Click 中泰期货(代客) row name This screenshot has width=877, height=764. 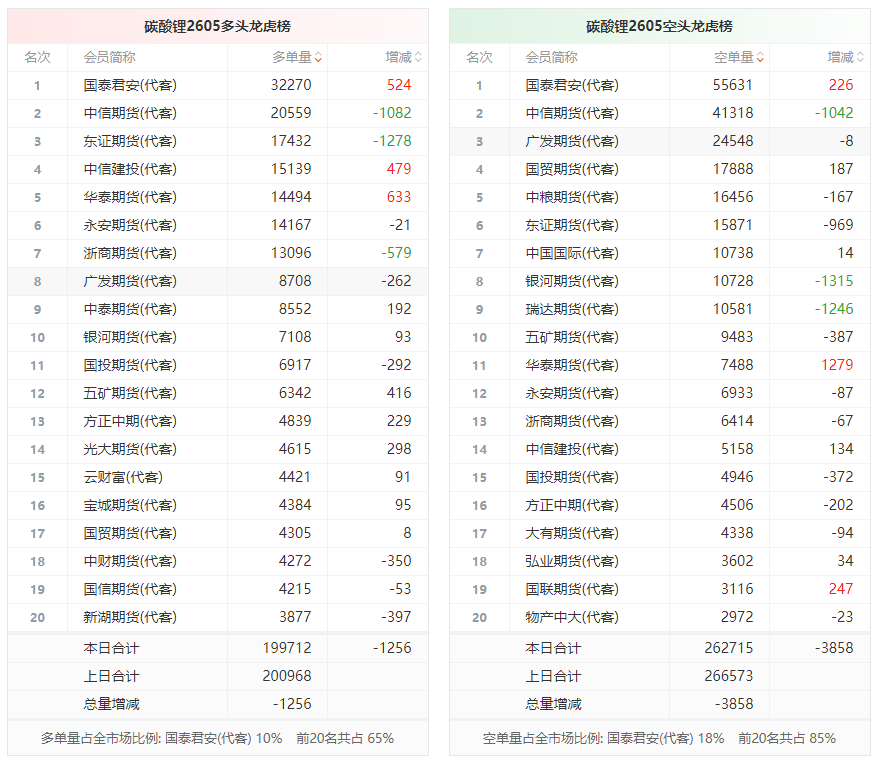click(x=130, y=309)
